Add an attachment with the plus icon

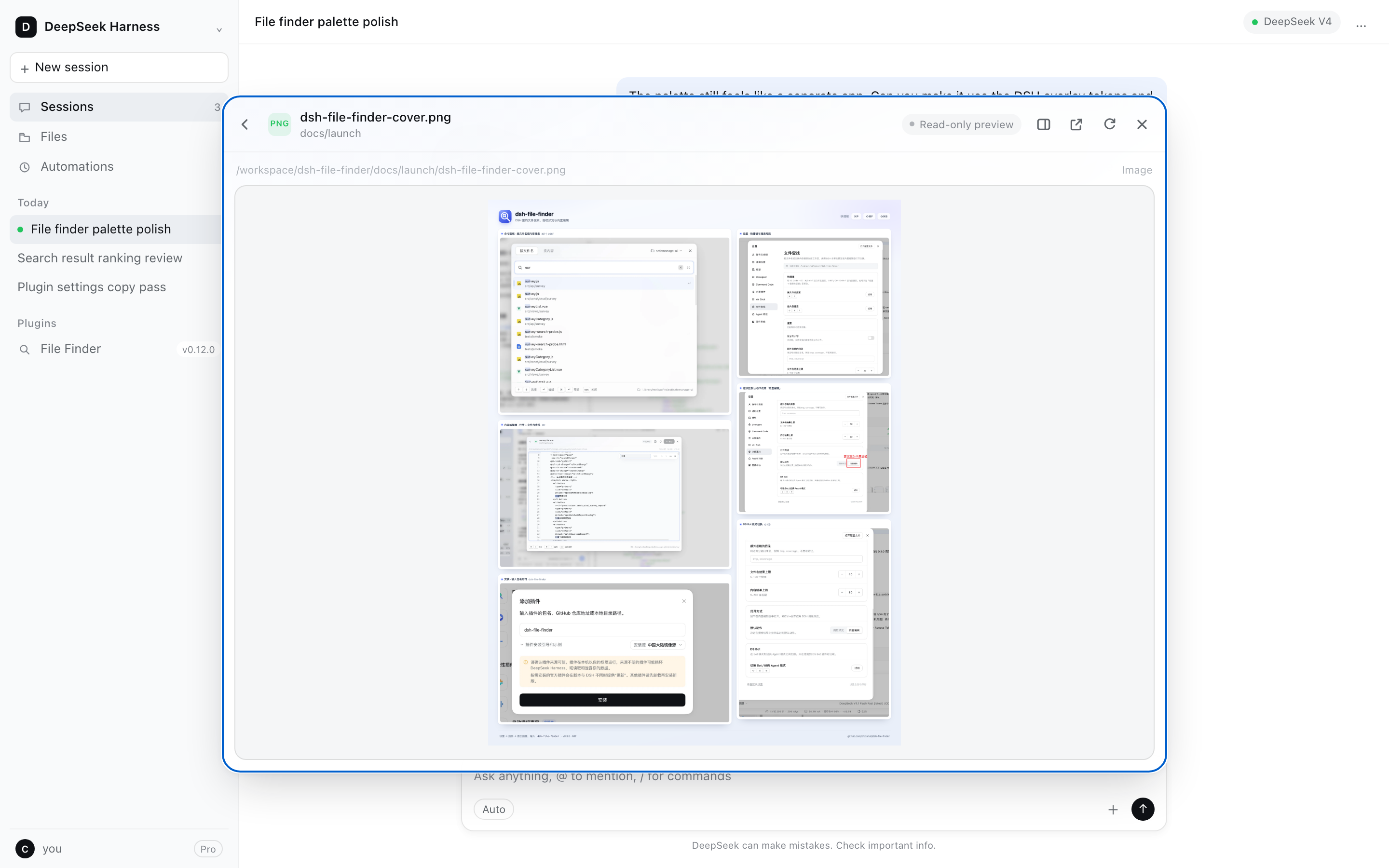[x=1113, y=810]
